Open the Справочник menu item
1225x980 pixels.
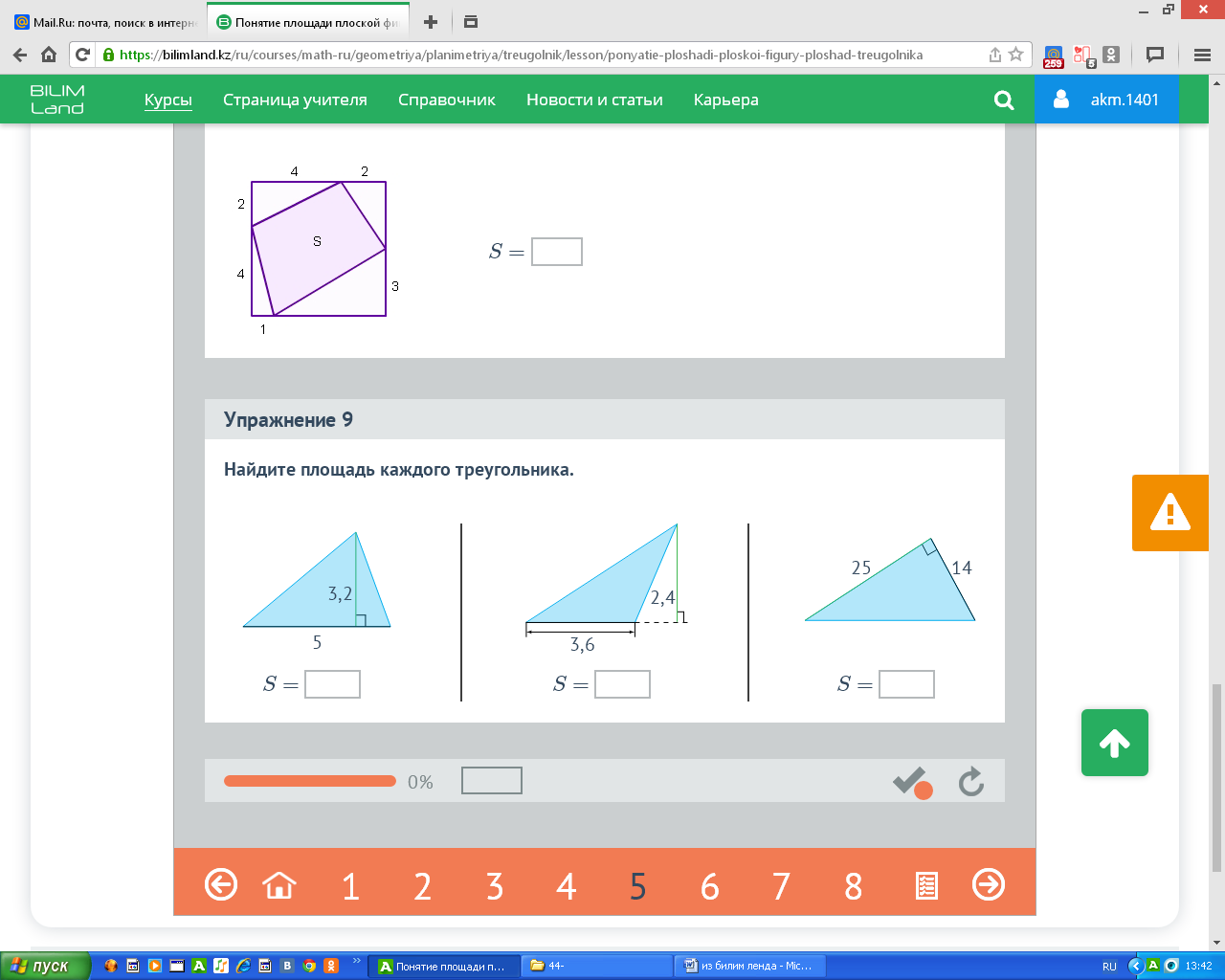click(447, 100)
